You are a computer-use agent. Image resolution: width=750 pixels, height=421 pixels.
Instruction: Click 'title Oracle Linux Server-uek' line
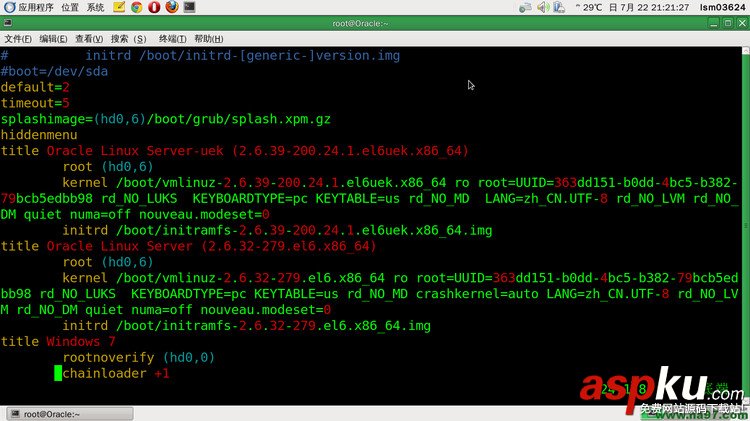[234, 151]
